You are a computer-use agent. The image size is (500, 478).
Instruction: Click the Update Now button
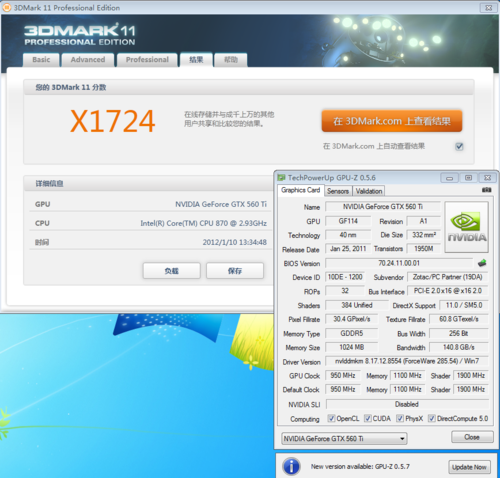(x=469, y=467)
